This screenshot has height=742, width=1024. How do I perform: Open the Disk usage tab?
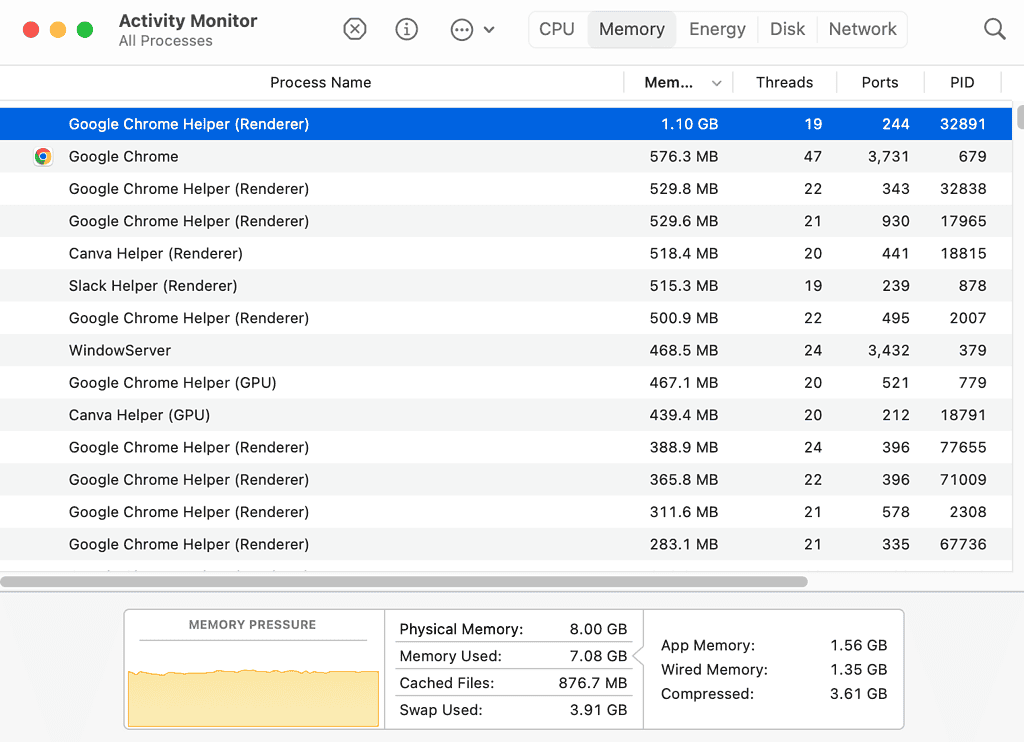(x=787, y=29)
